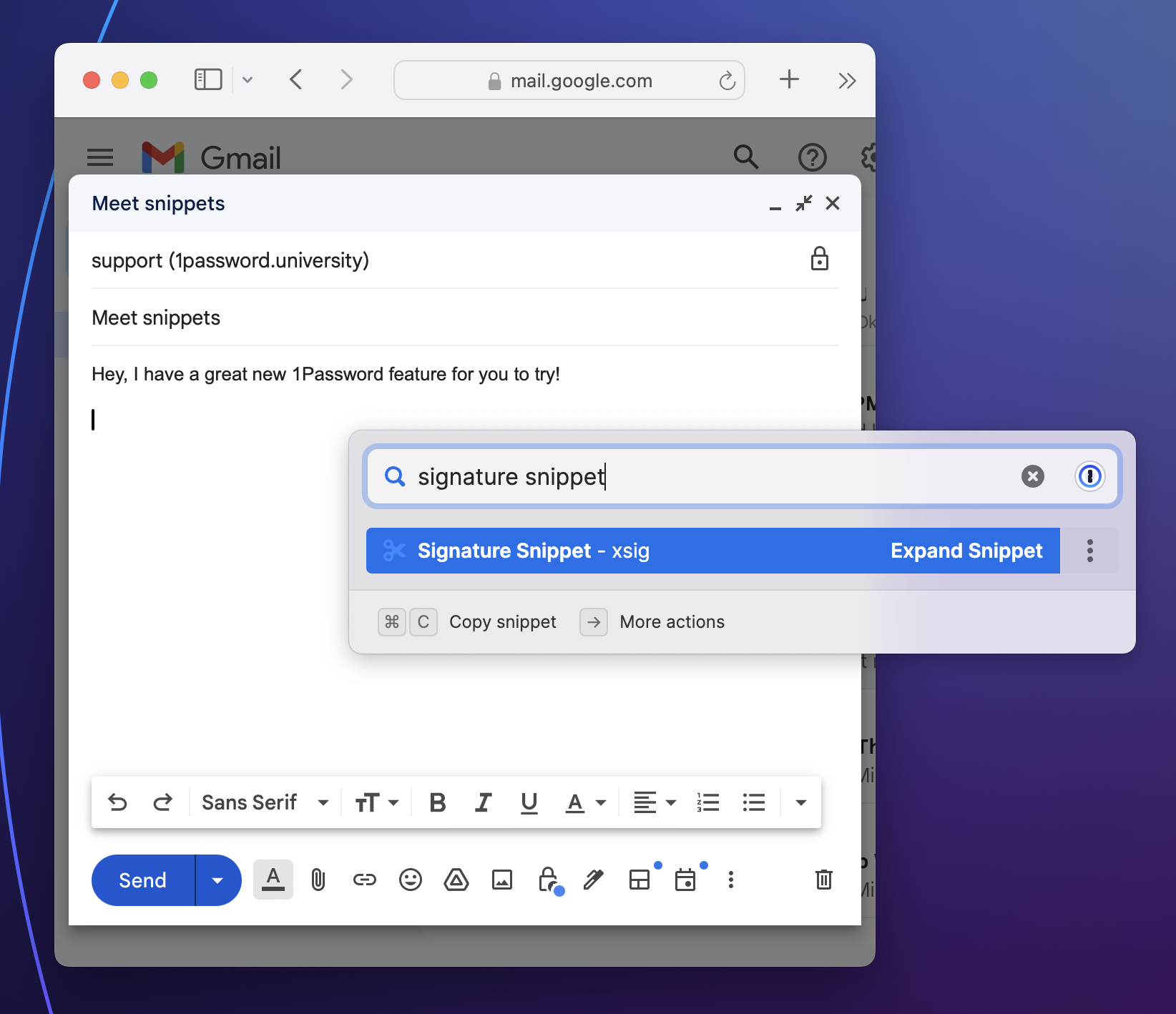Click the mail.google.com address bar

(x=569, y=80)
